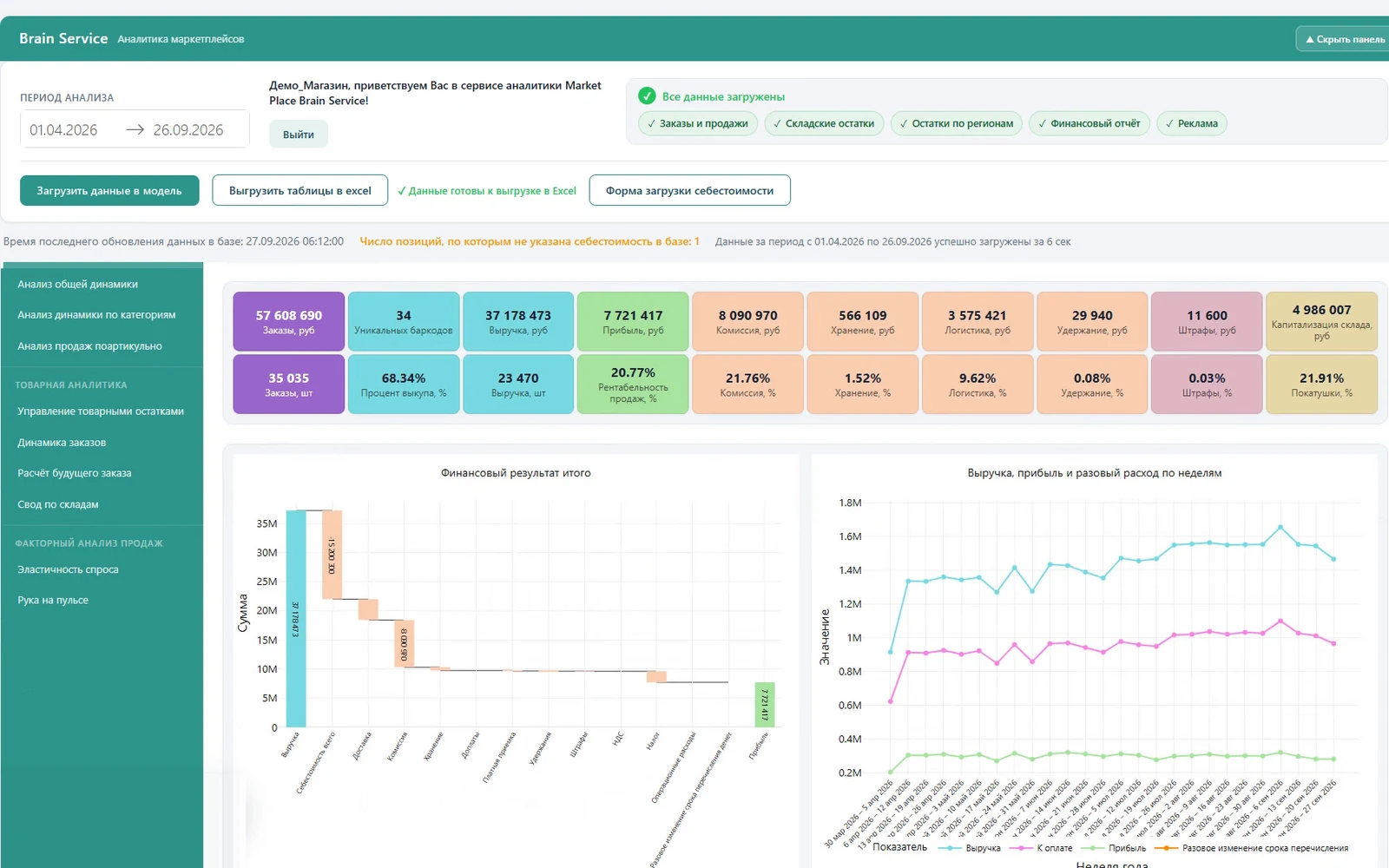Toggle Выручка series in chart legend
The image size is (1389, 868).
click(x=971, y=848)
